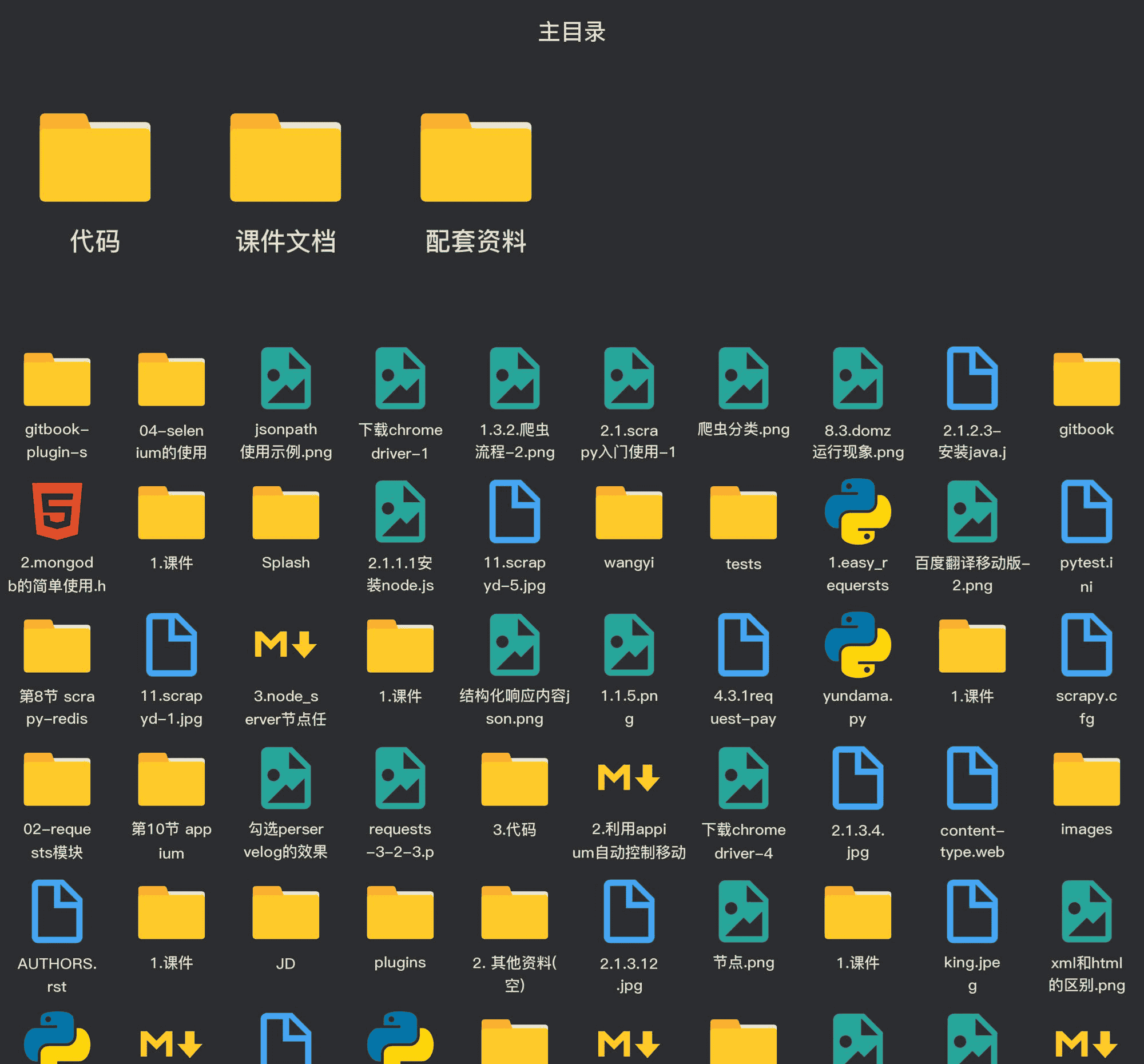Open the 3.node_server markdown file
This screenshot has width=1144, height=1064.
[x=285, y=645]
